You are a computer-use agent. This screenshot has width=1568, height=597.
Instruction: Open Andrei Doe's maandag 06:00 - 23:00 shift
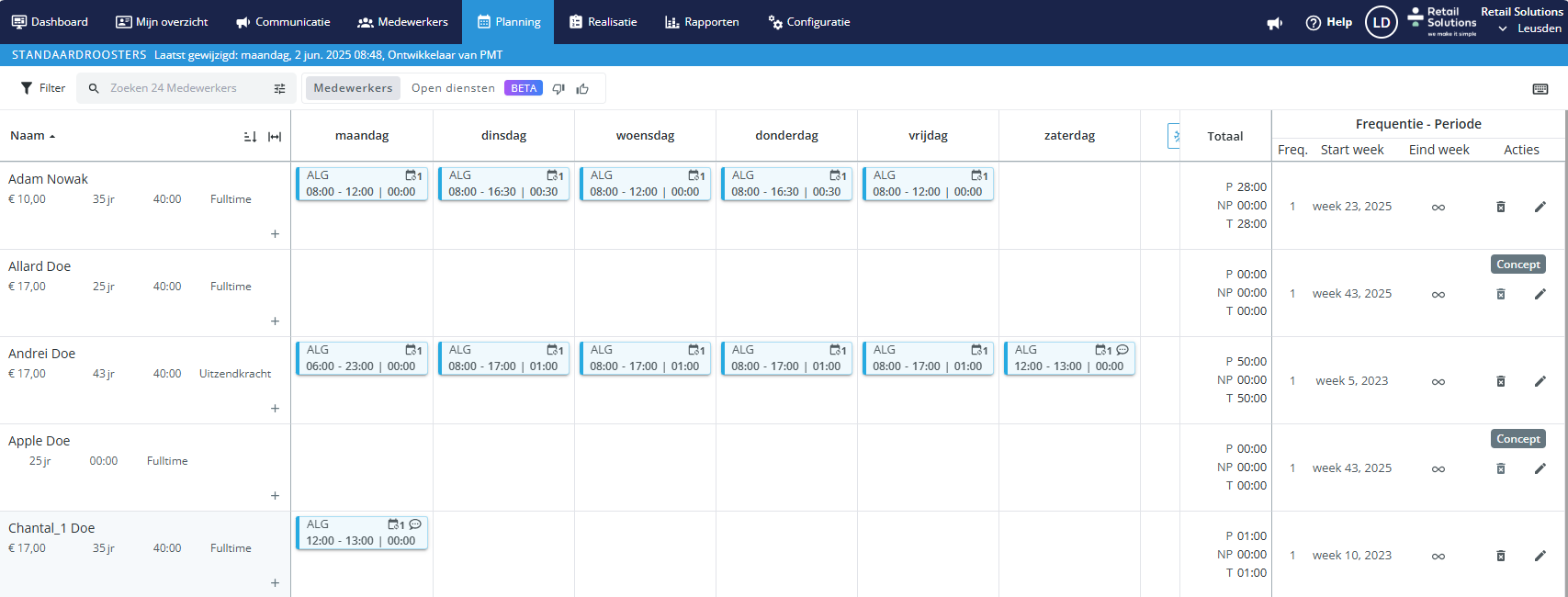(362, 358)
